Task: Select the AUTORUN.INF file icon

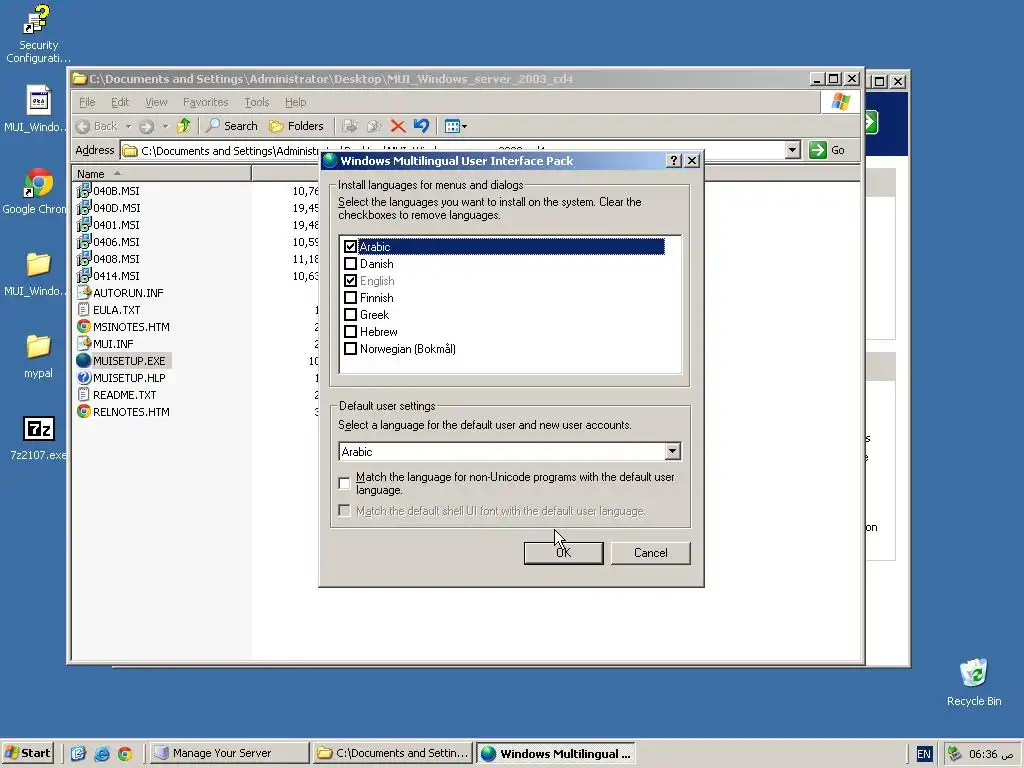Action: pos(84,293)
